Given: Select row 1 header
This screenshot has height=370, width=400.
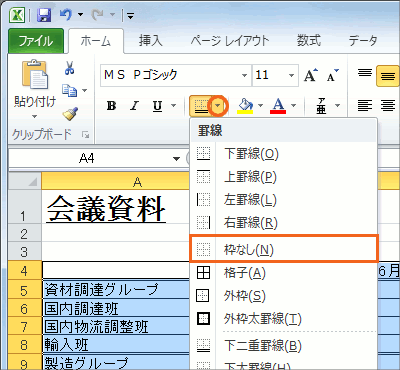Looking at the screenshot, I should [25, 207].
